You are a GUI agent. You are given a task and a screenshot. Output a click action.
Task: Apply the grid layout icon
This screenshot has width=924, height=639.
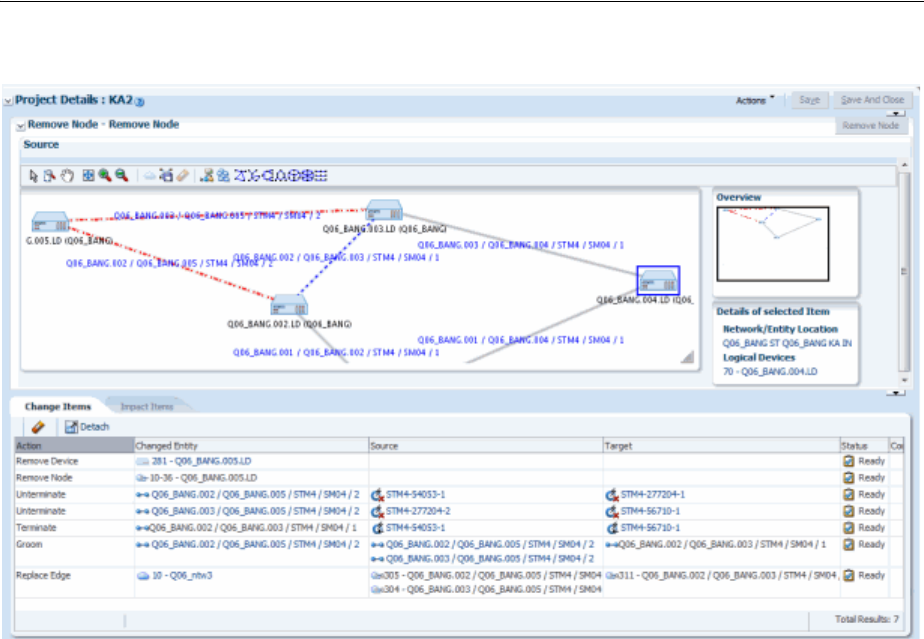coord(321,176)
